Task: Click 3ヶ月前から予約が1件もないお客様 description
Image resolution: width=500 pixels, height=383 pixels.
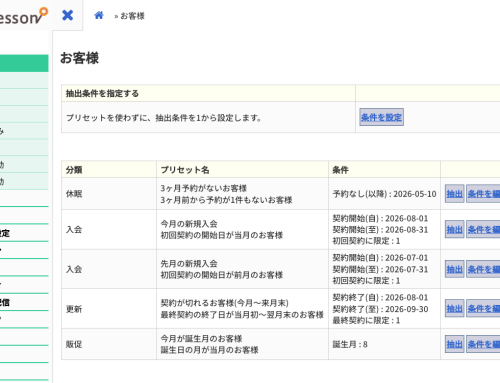Action: [x=226, y=200]
